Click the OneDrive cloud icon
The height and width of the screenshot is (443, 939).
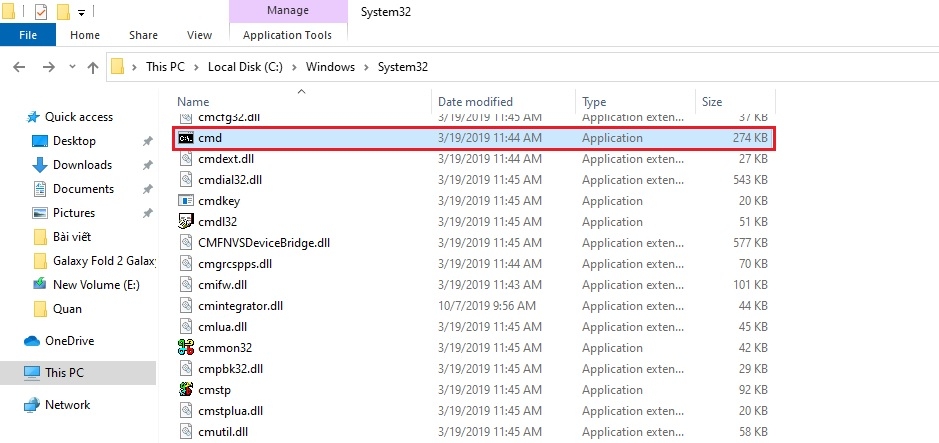(32, 341)
